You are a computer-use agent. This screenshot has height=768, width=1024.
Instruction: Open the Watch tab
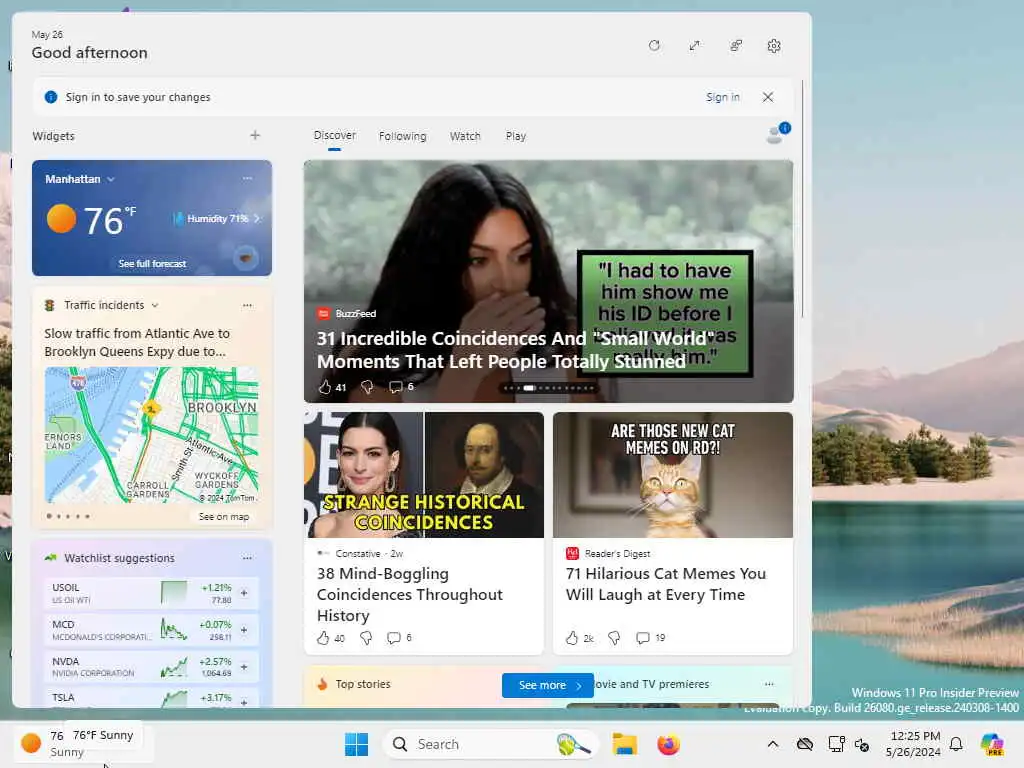[465, 136]
